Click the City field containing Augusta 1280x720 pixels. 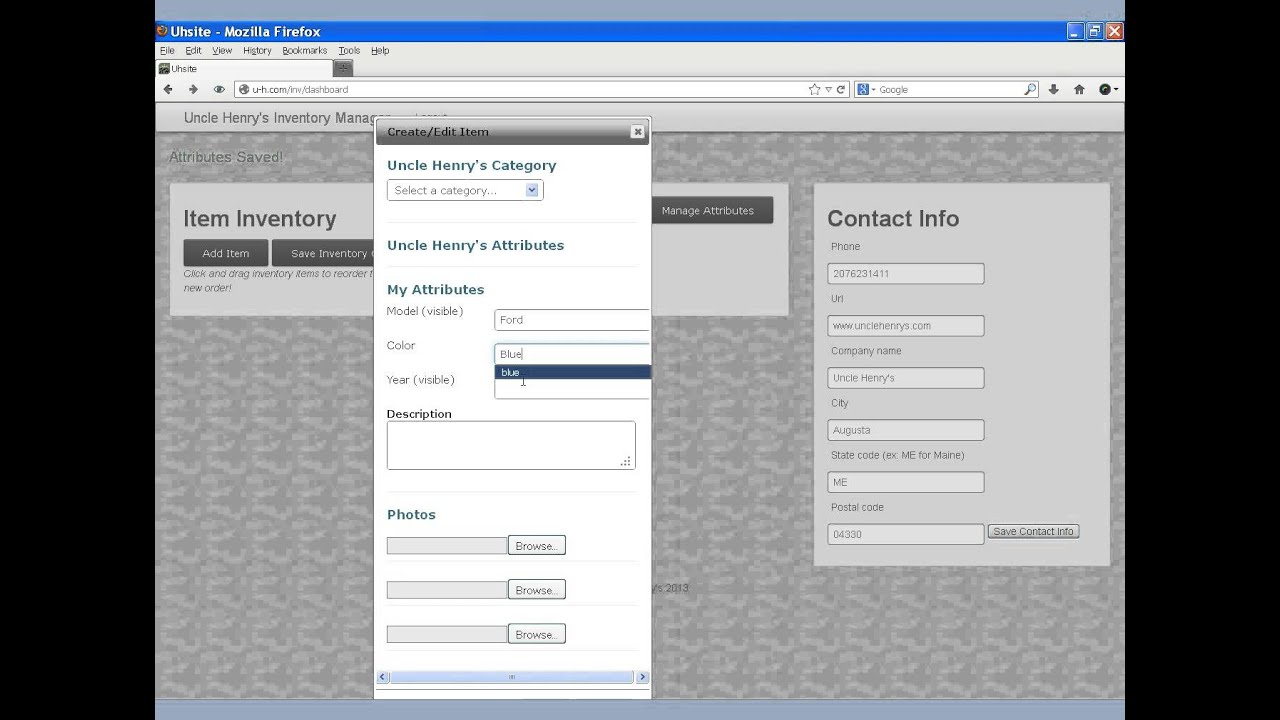906,430
